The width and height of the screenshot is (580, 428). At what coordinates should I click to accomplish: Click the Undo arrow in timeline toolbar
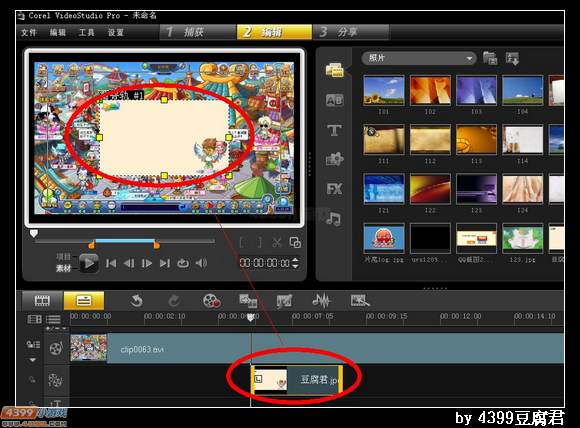click(x=136, y=301)
